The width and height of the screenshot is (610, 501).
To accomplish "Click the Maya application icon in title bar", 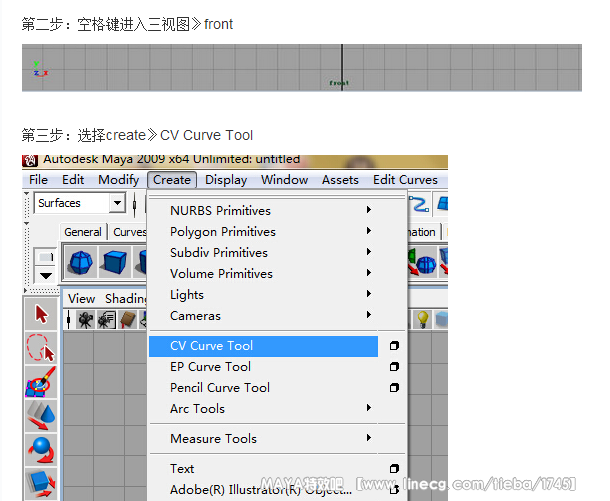I will click(x=30, y=160).
